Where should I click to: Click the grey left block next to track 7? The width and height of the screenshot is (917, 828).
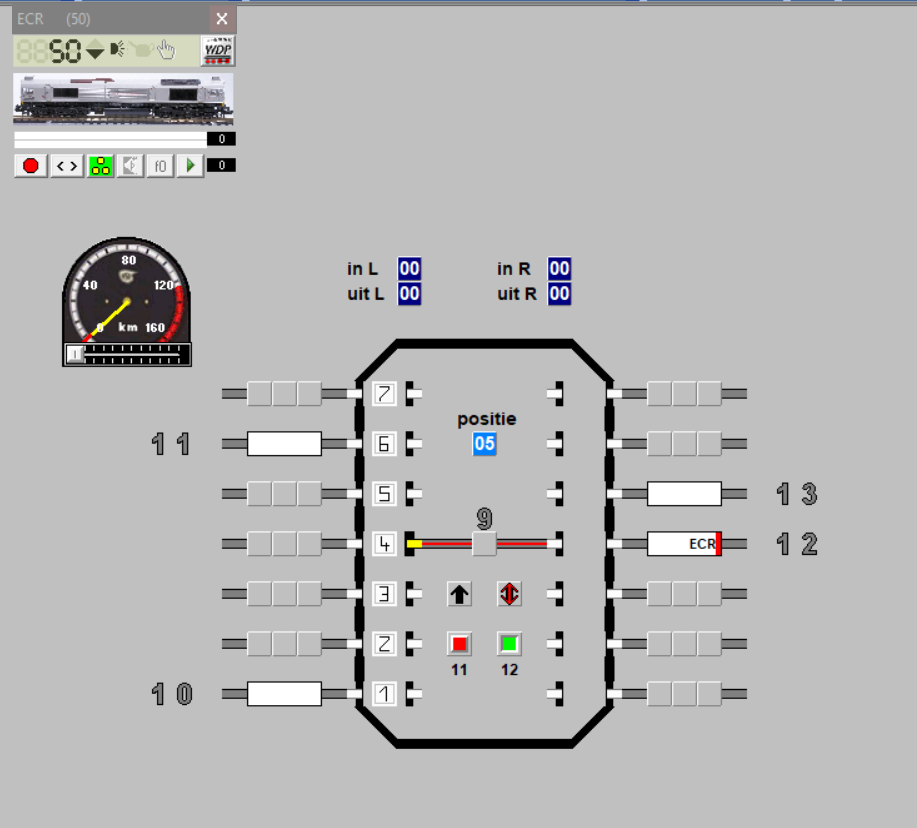coord(284,394)
